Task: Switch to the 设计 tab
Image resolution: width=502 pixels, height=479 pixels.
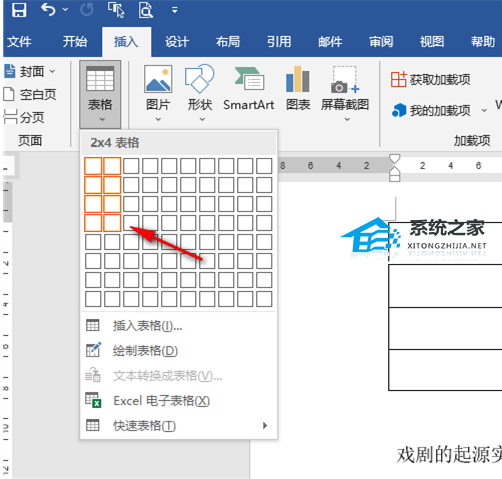Action: click(177, 42)
